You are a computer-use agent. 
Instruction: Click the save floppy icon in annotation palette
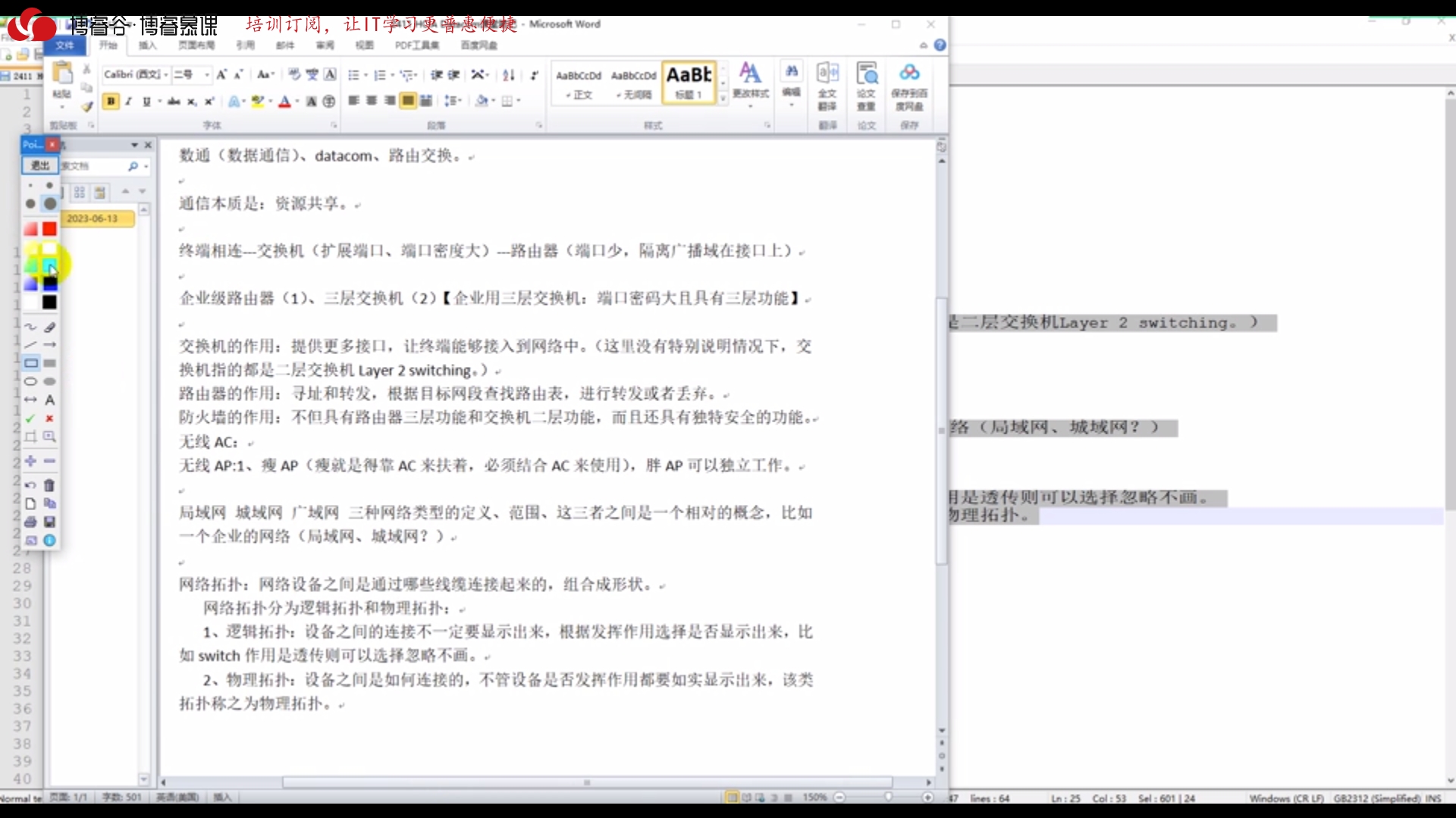pyautogui.click(x=49, y=522)
